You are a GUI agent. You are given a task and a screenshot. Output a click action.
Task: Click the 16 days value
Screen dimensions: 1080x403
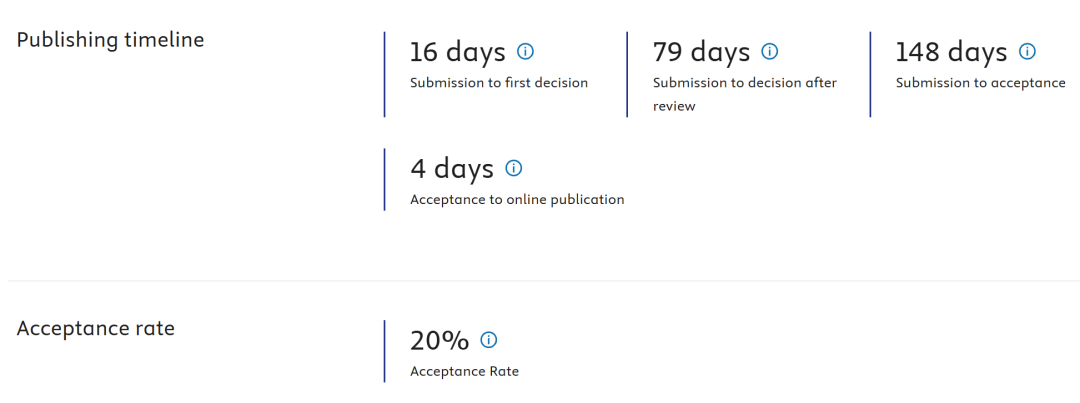458,52
